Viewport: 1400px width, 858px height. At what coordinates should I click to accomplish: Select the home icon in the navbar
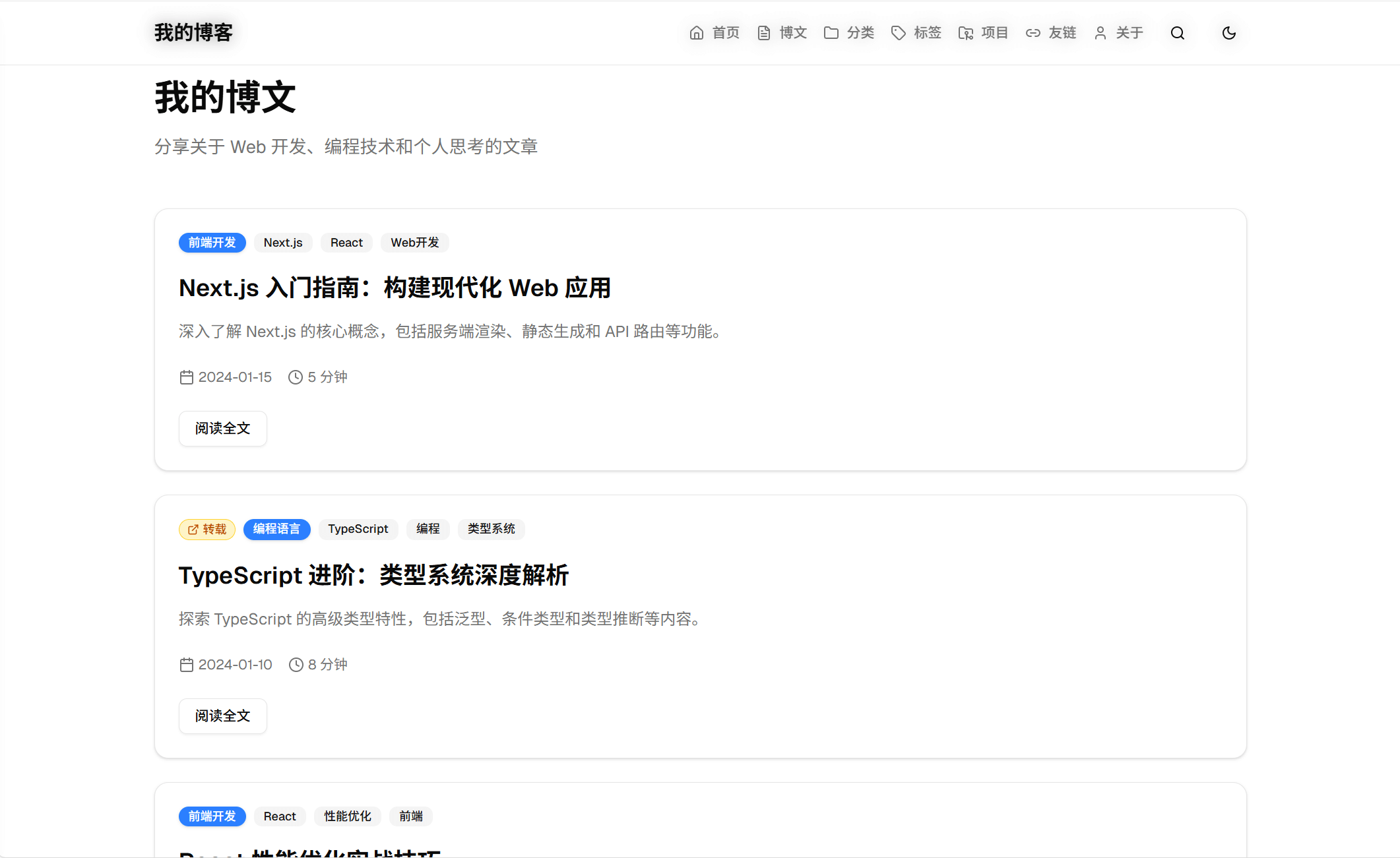tap(697, 32)
